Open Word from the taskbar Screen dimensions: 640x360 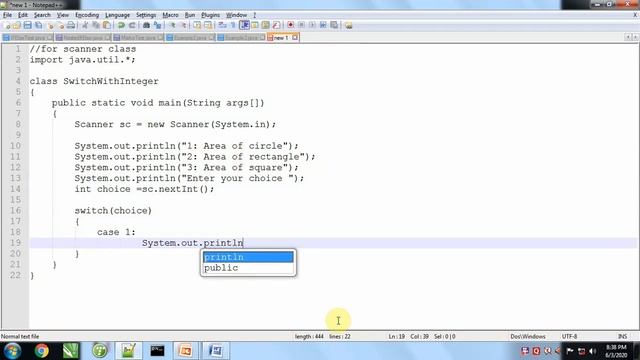[215, 351]
